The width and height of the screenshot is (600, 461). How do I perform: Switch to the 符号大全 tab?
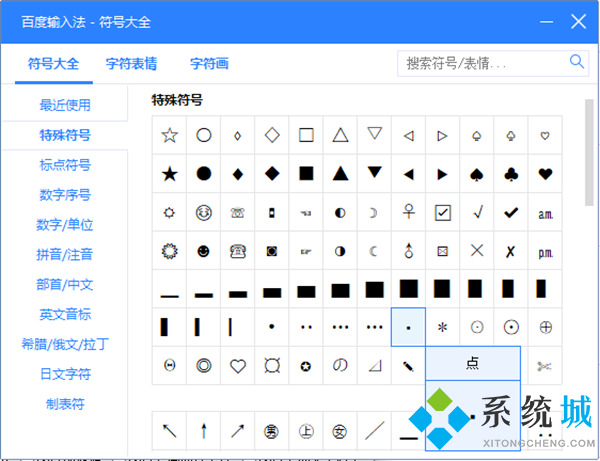[x=54, y=64]
